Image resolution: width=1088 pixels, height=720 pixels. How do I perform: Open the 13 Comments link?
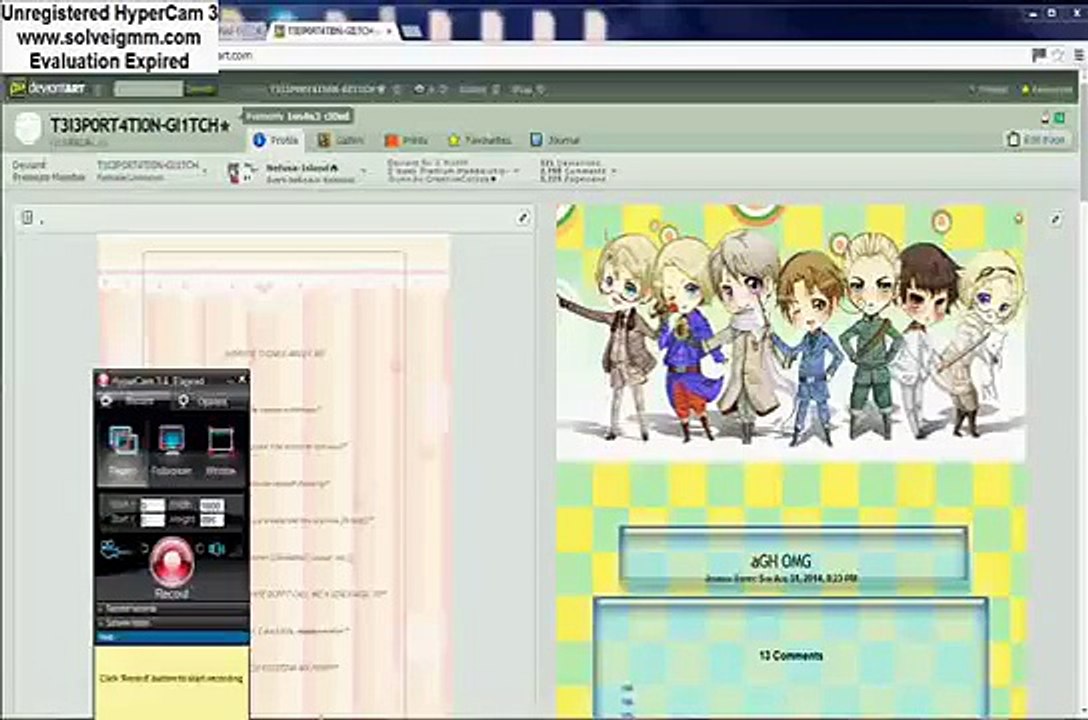(x=790, y=655)
